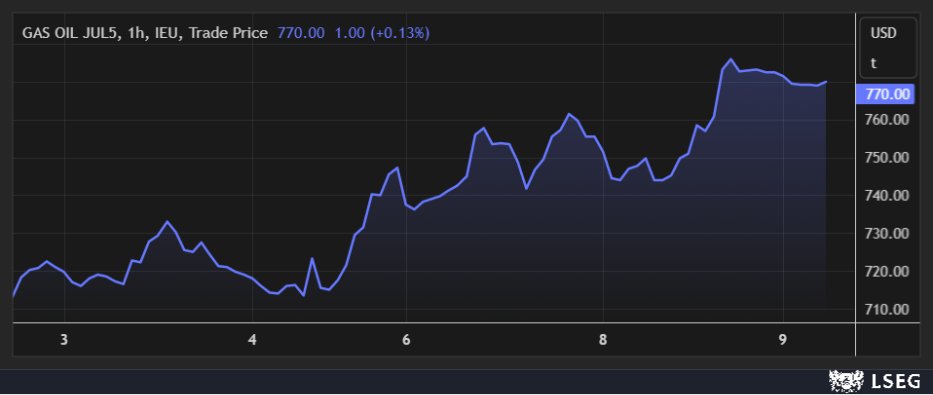933x395 pixels.
Task: Open the USD currency unit box
Action: pos(888,48)
